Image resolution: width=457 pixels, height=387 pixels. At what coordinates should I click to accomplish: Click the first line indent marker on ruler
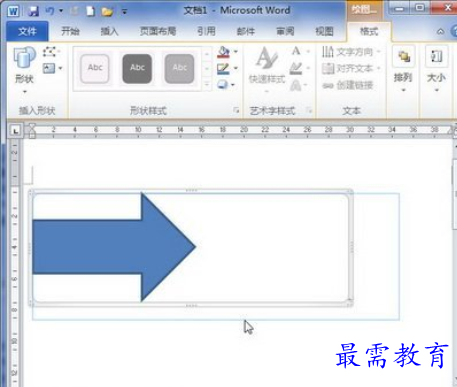pyautogui.click(x=32, y=126)
